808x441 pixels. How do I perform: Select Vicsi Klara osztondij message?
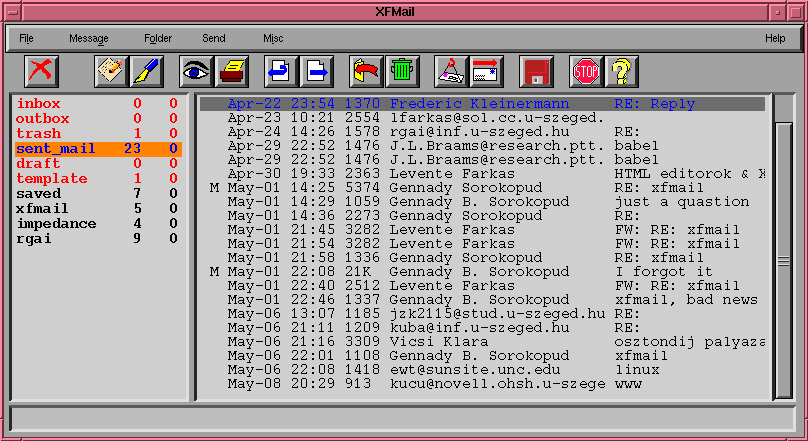pos(482,342)
